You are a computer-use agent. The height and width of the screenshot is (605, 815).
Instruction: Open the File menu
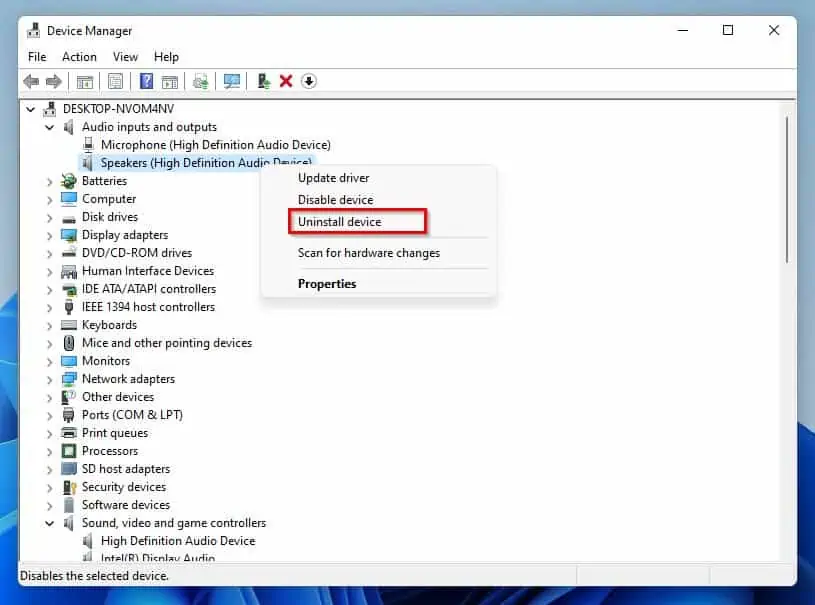tap(37, 57)
